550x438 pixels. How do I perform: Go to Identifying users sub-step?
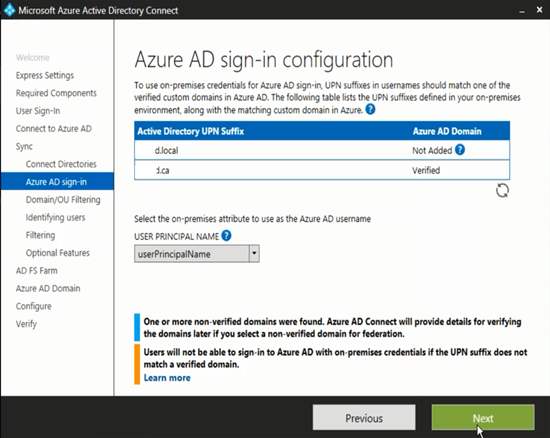pyautogui.click(x=55, y=217)
